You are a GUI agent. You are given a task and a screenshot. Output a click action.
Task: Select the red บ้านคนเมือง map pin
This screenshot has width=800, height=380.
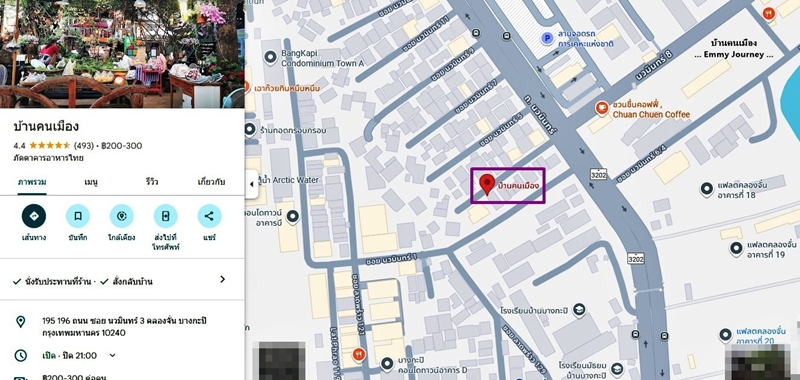[x=487, y=185]
